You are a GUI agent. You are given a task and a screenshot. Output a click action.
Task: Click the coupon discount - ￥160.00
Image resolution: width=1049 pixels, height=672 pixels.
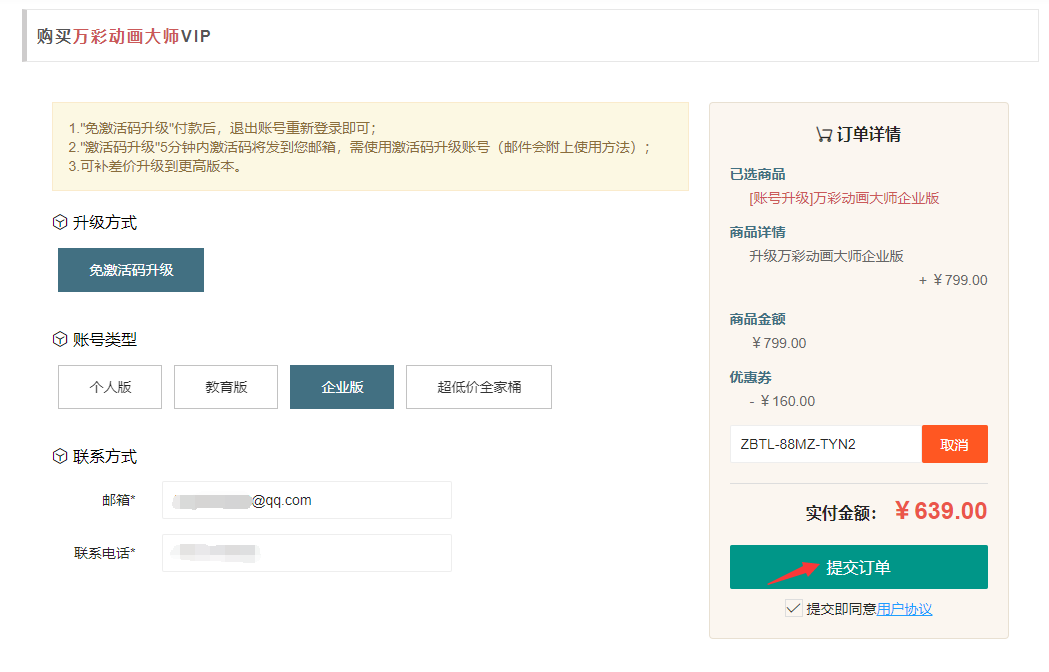(782, 401)
